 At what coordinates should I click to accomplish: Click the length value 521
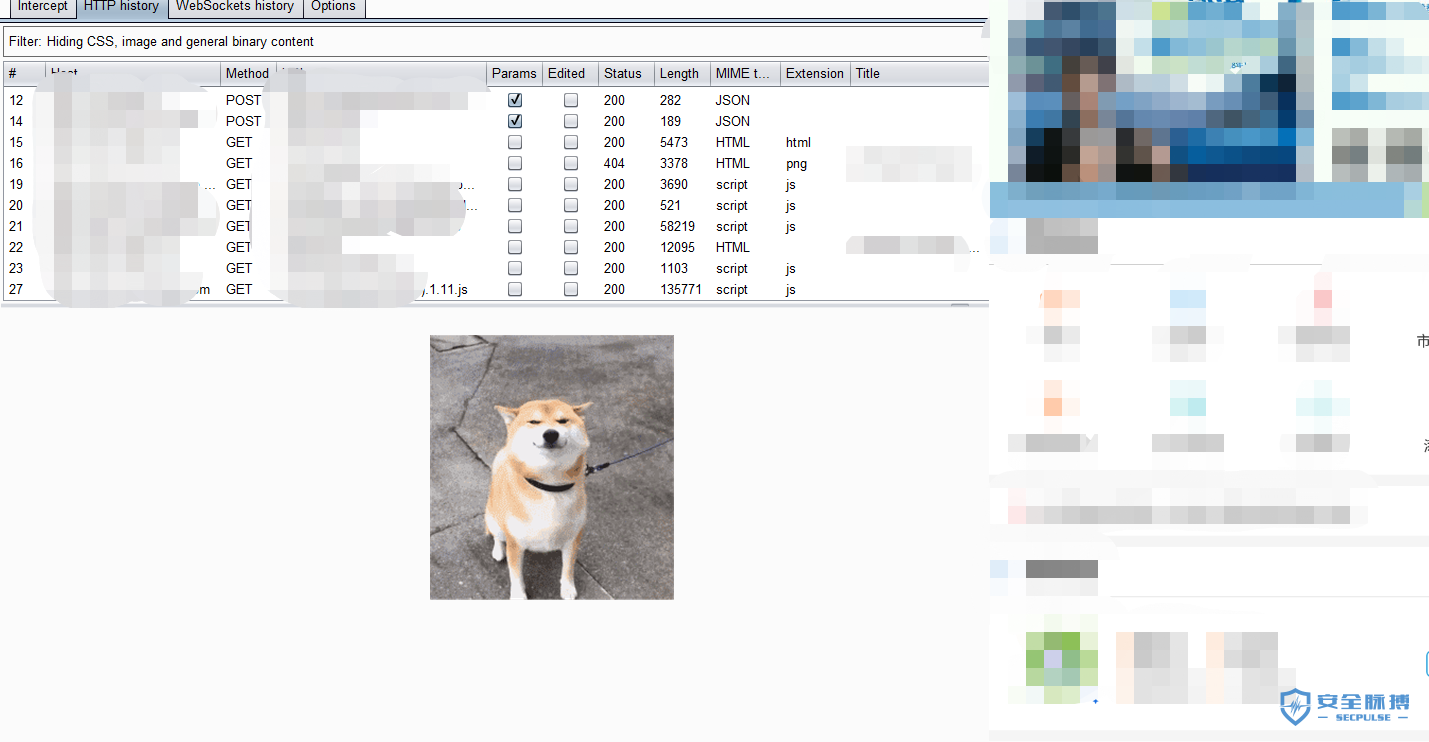click(x=670, y=205)
